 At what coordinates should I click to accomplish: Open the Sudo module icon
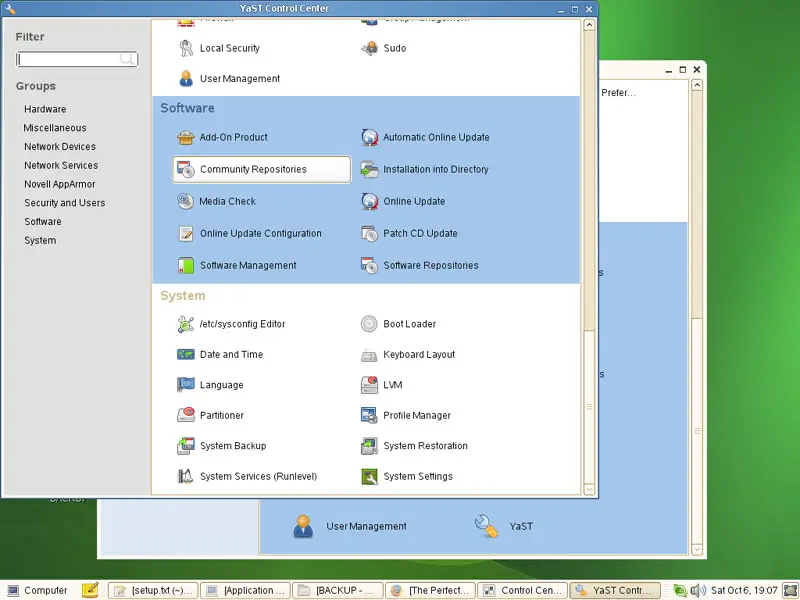click(x=369, y=48)
